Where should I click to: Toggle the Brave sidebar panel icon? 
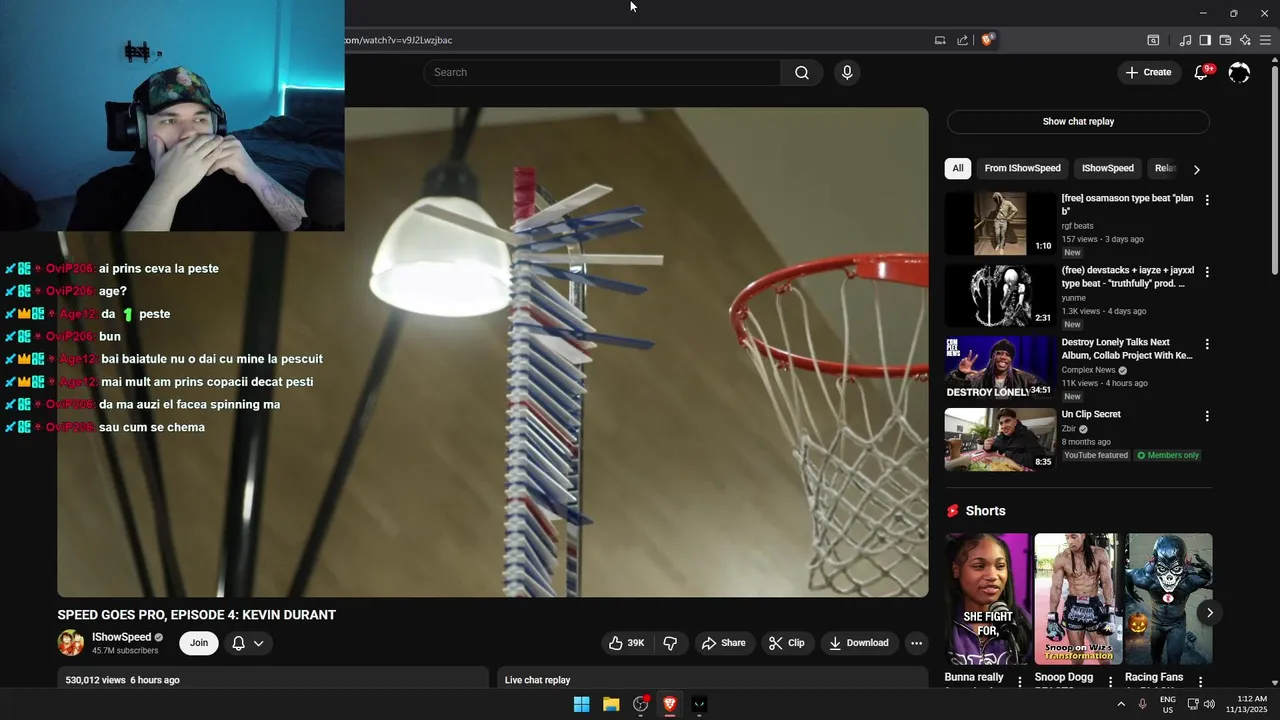[x=1205, y=40]
